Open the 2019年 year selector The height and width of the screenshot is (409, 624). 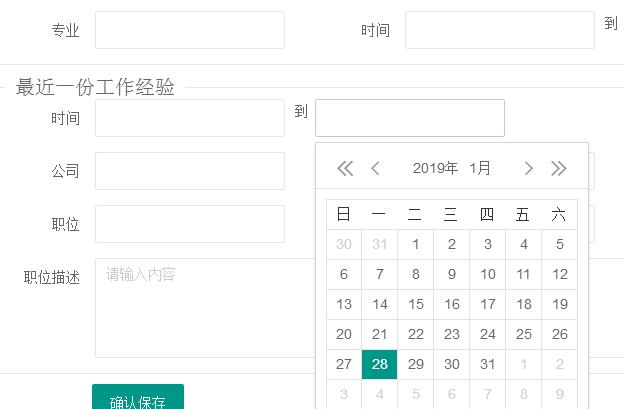pos(435,168)
